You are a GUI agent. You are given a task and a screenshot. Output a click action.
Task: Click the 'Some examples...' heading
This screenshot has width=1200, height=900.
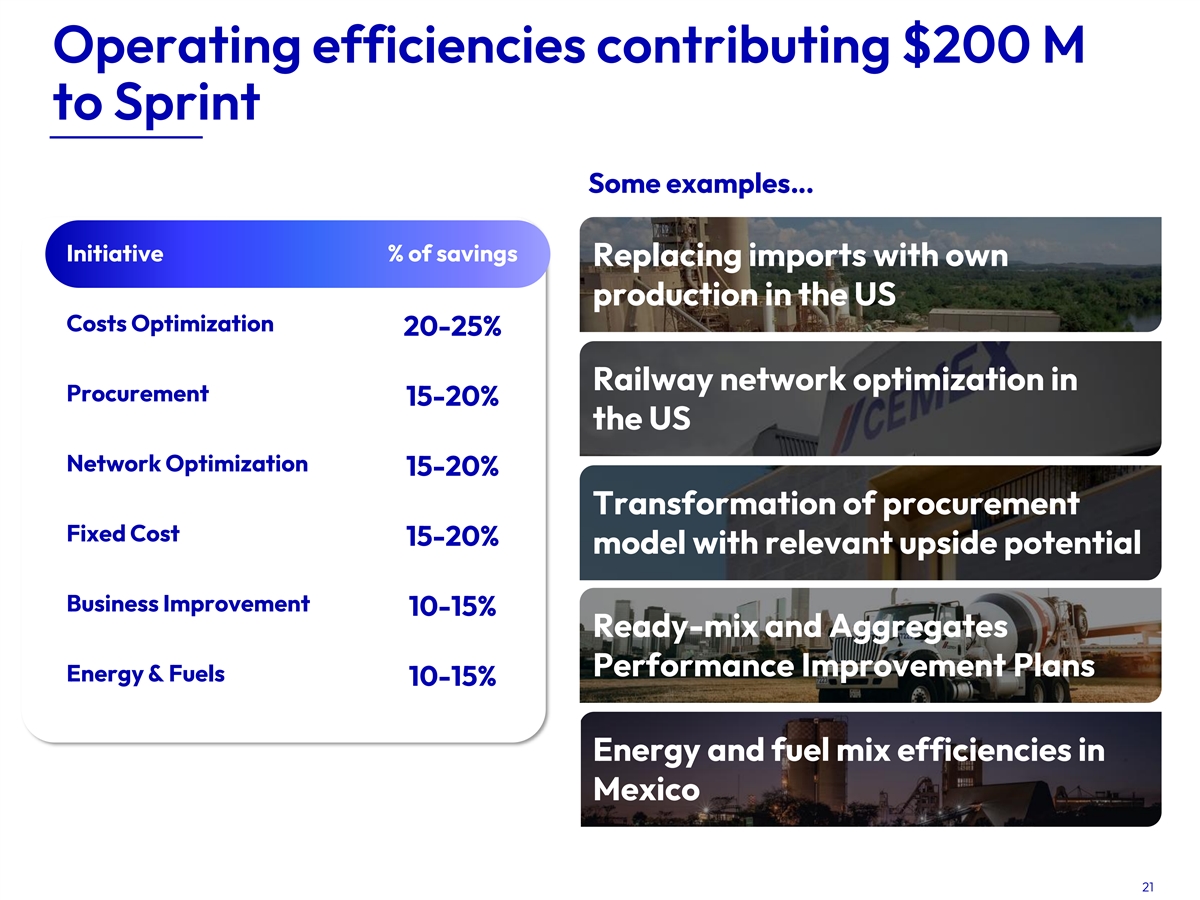[x=701, y=184]
